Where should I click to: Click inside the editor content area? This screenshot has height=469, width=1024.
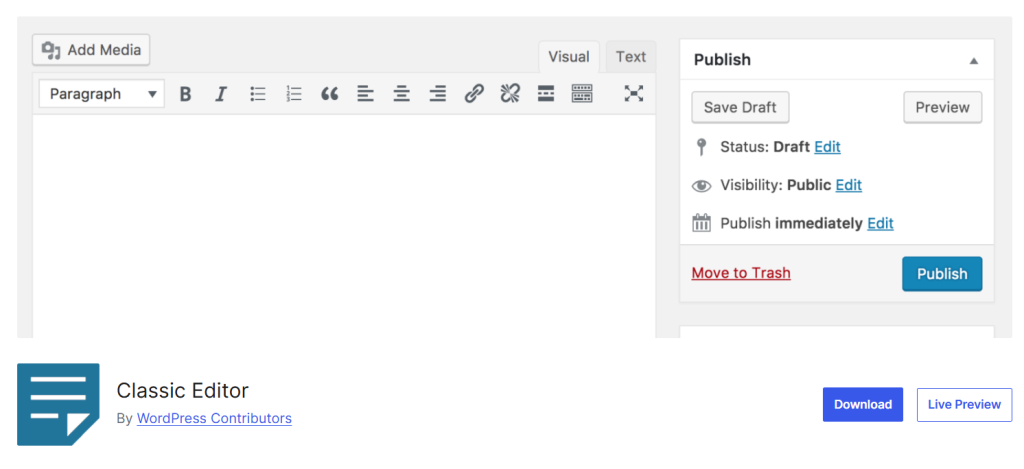pos(344,226)
